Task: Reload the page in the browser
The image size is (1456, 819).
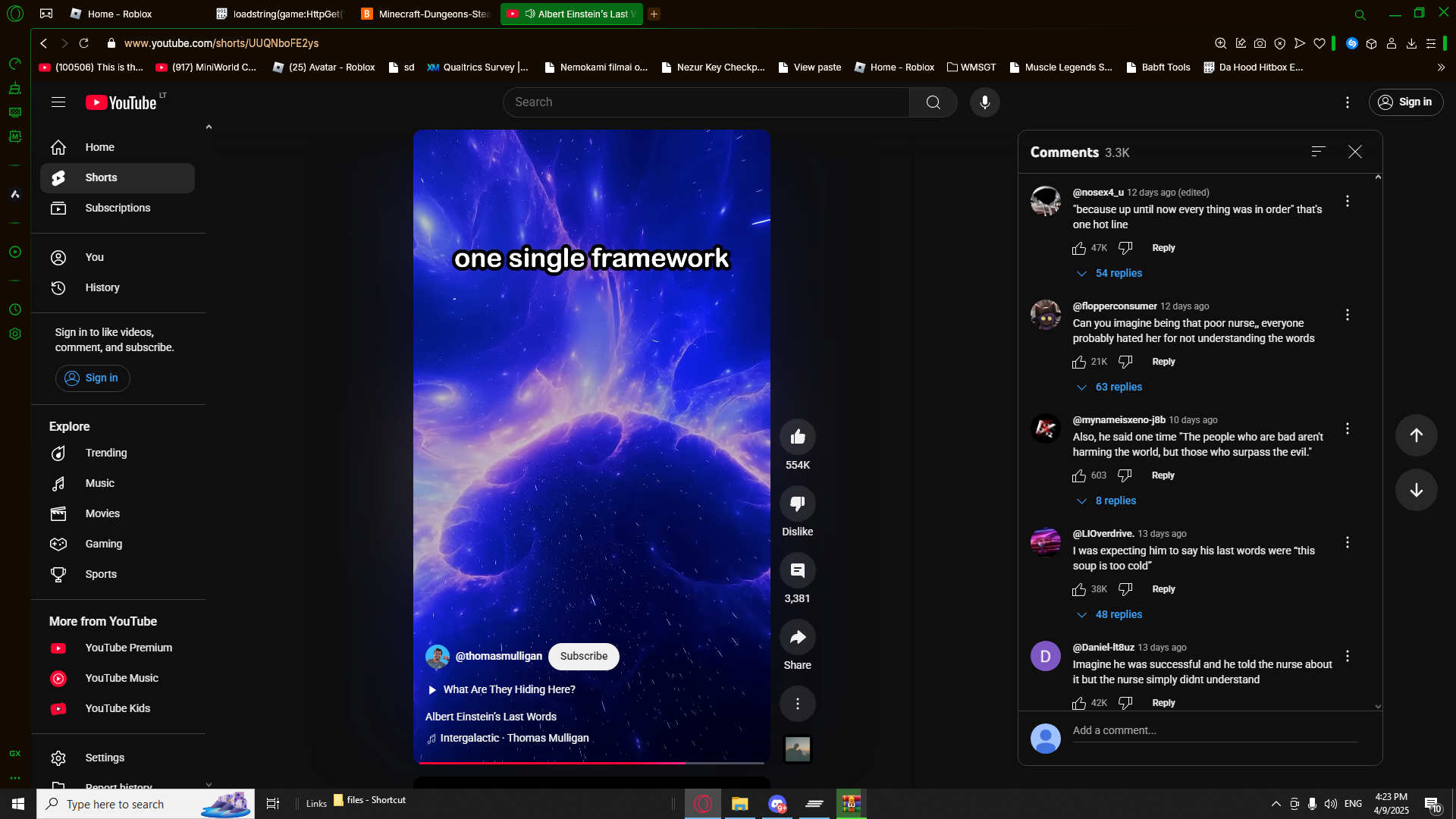Action: [84, 43]
